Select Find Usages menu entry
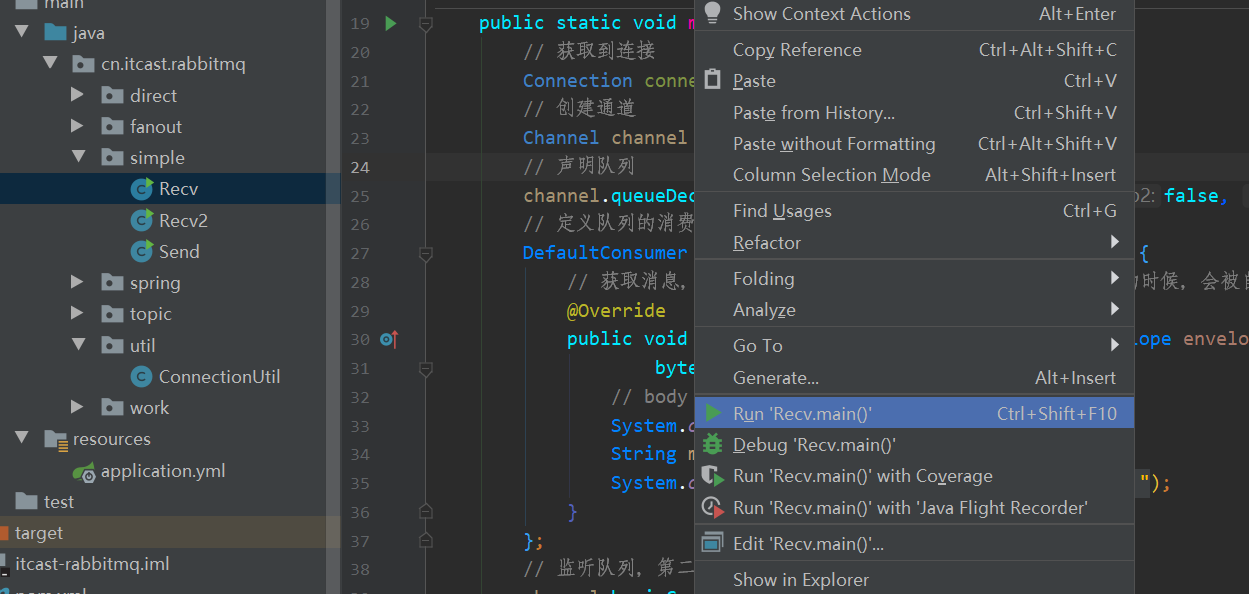 [914, 211]
